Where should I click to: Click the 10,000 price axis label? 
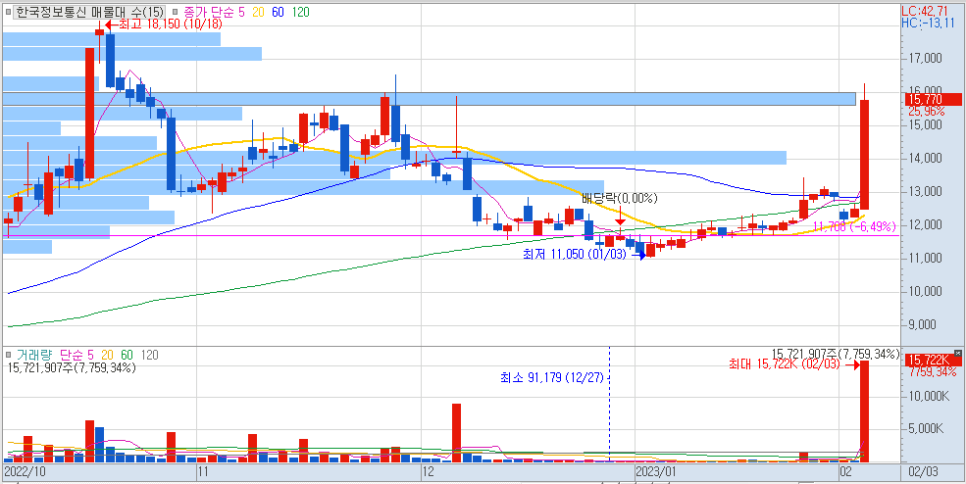924,291
